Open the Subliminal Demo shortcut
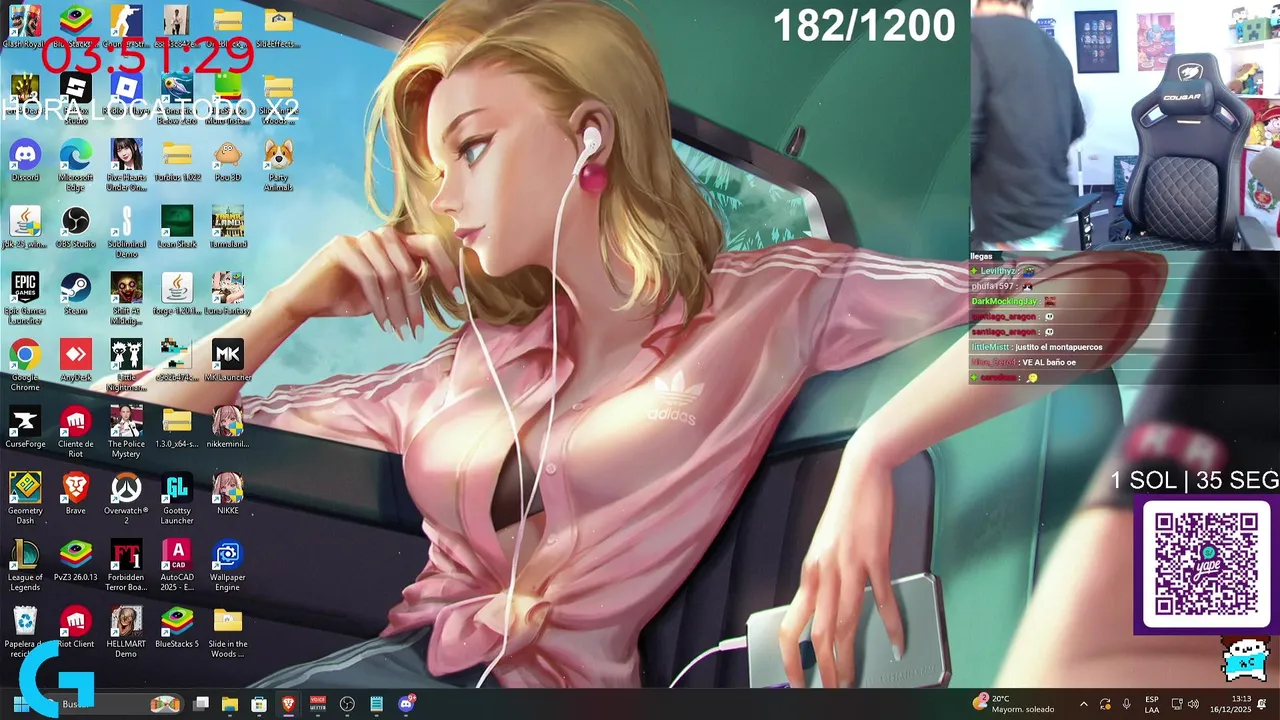 tap(126, 232)
